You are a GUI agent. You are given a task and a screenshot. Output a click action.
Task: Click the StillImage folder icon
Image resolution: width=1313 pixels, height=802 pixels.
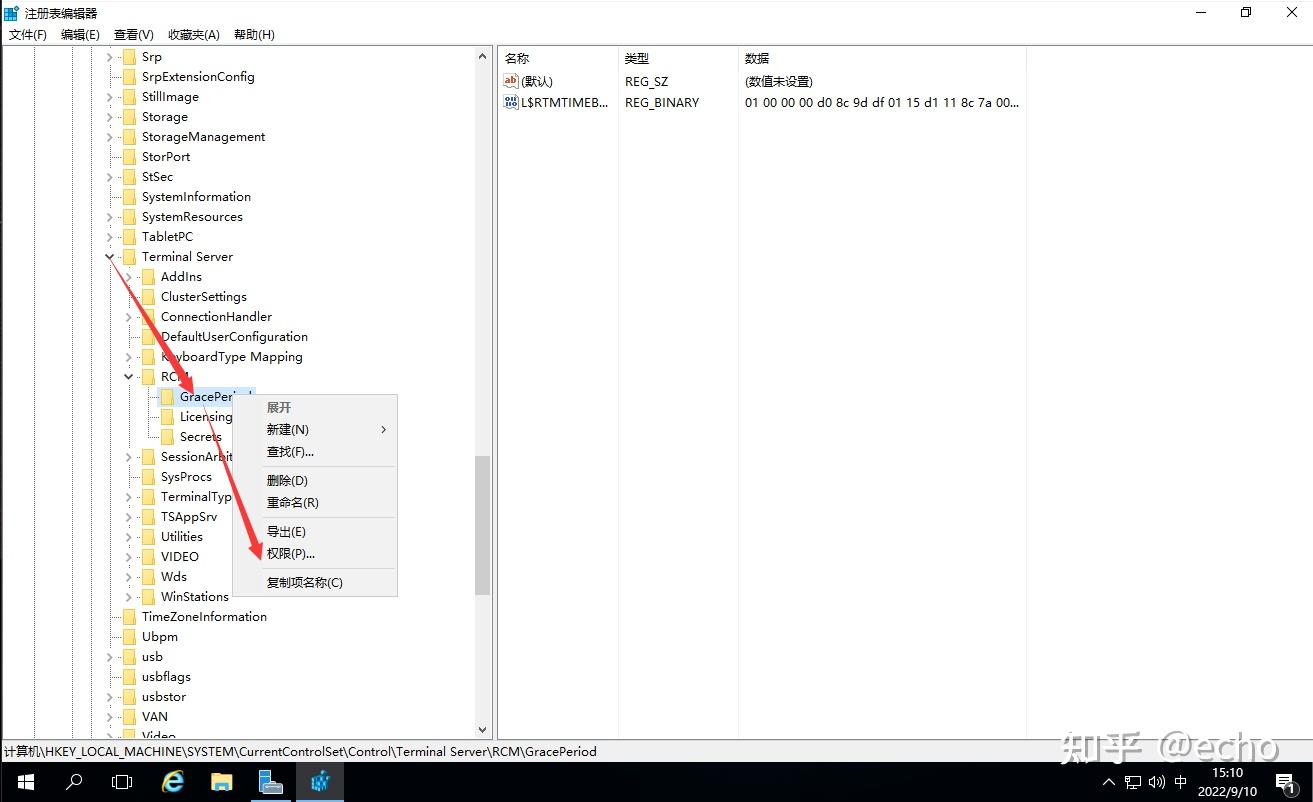[131, 96]
